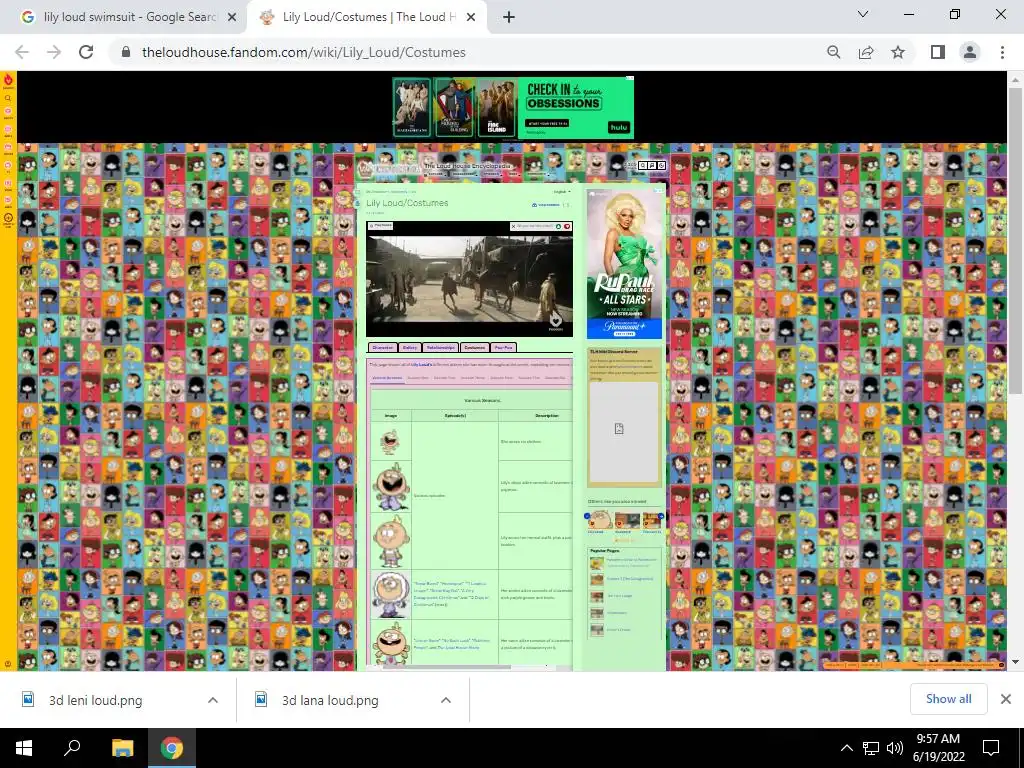The height and width of the screenshot is (768, 1024).
Task: Open the Fandom flame logo in sidebar
Action: [x=8, y=80]
